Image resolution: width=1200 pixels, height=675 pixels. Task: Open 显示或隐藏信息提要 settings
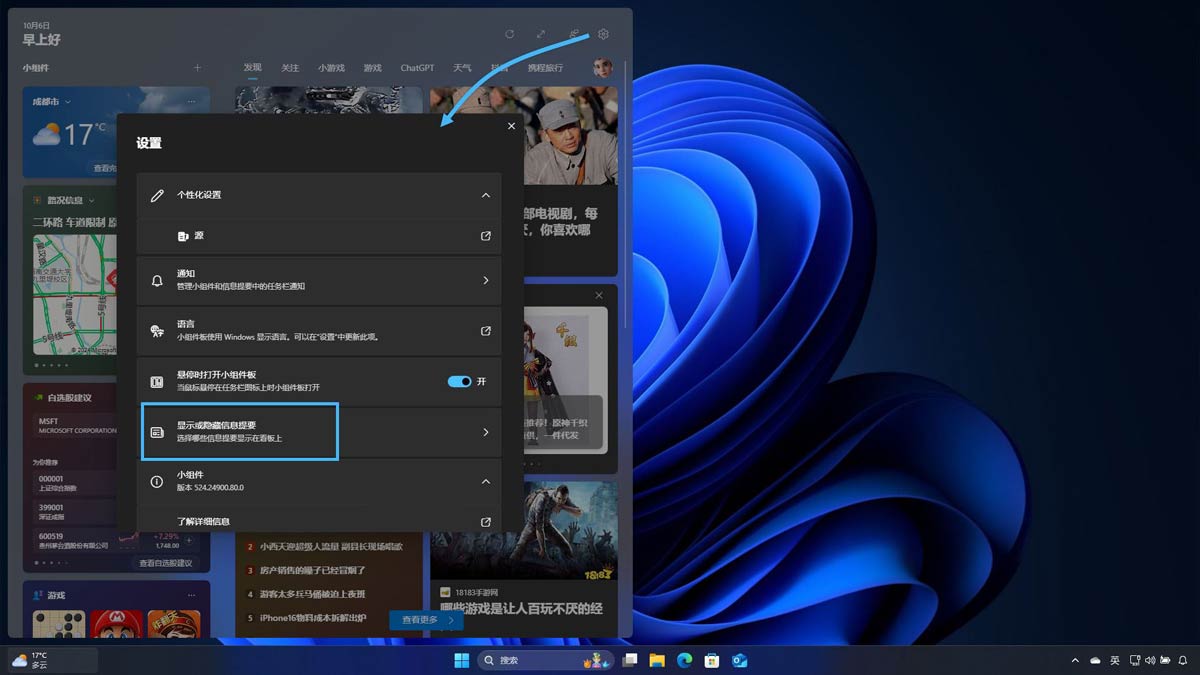(x=319, y=432)
